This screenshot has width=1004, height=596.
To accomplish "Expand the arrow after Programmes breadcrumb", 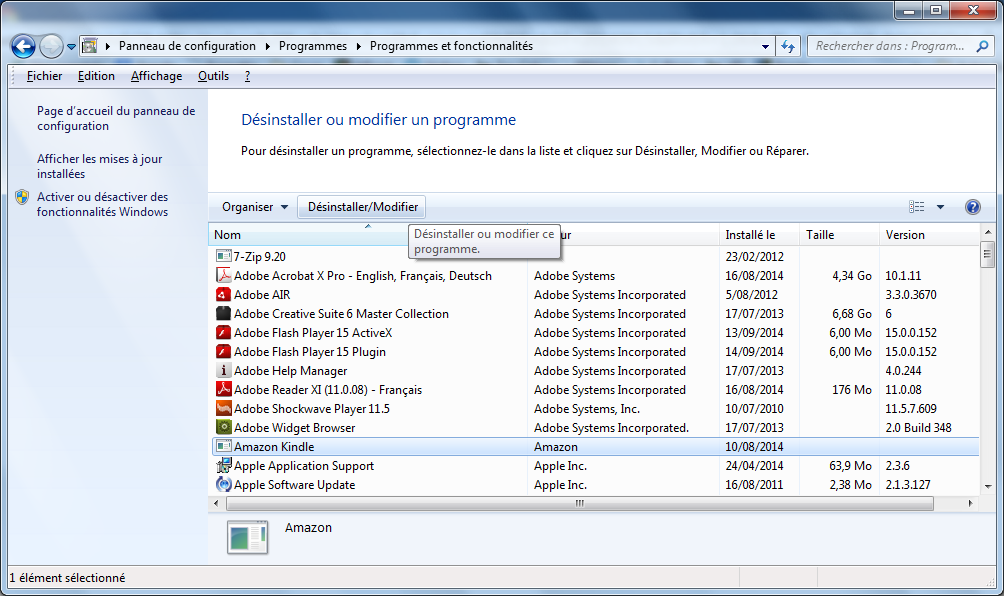I will (x=358, y=46).
